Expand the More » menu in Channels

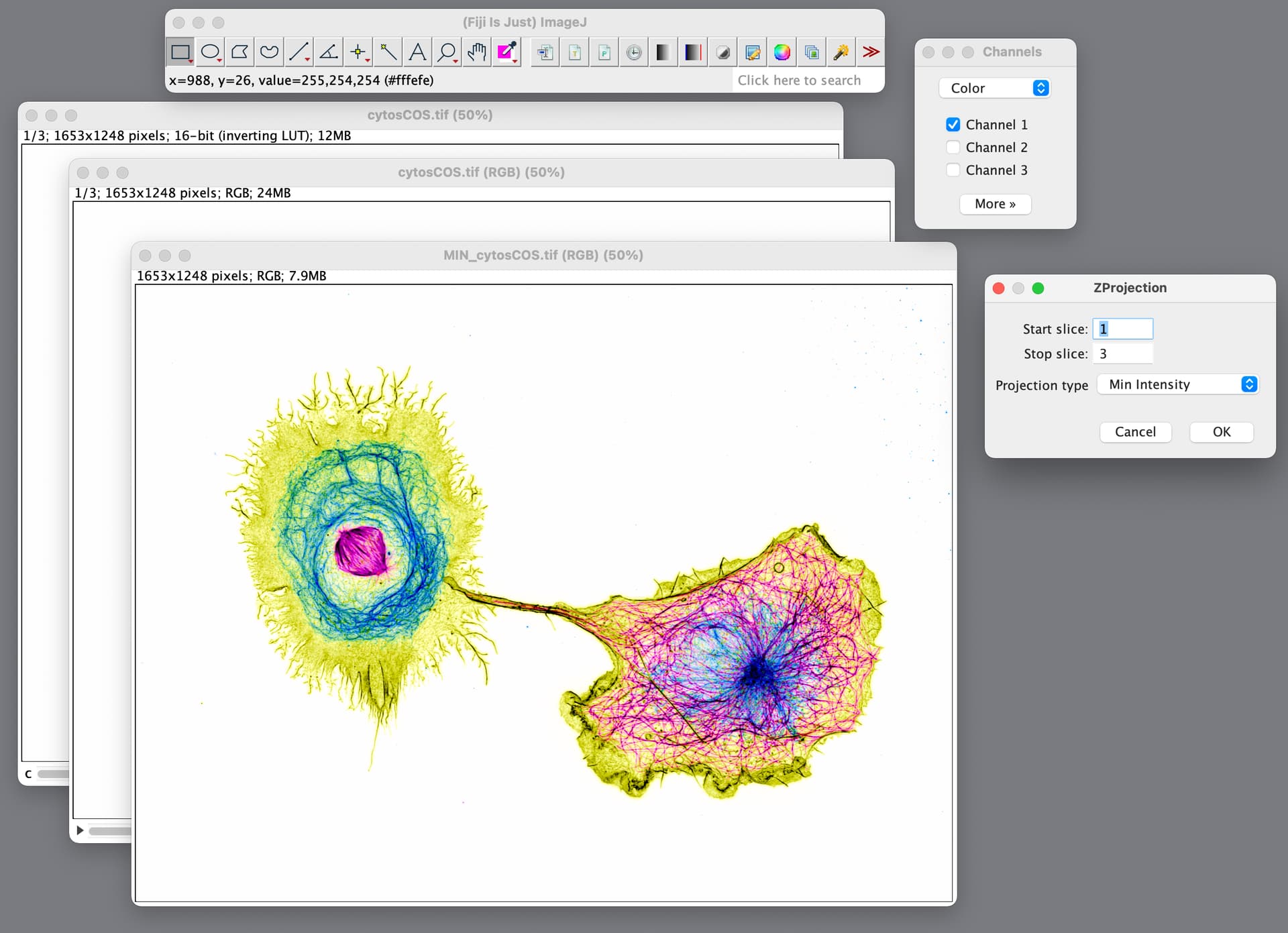995,204
